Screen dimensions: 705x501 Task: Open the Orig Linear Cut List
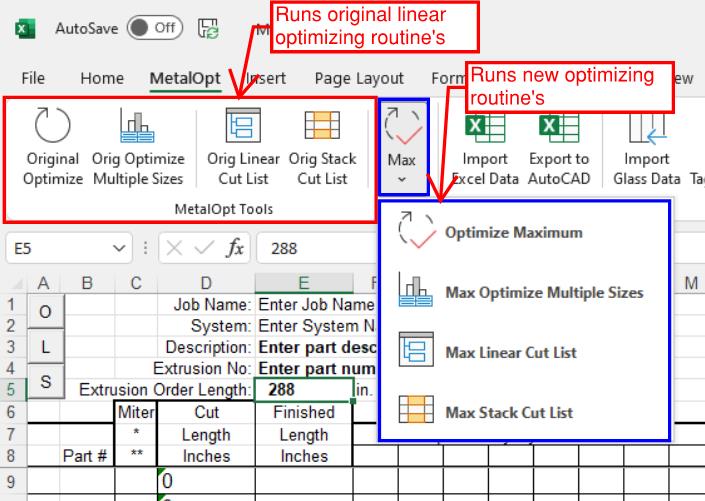click(x=243, y=147)
